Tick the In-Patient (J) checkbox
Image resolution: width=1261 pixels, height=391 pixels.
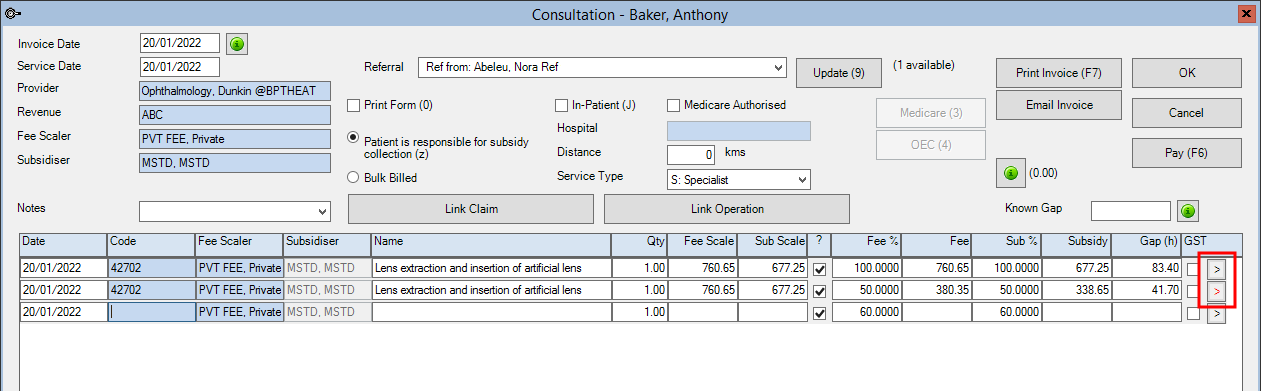(561, 105)
